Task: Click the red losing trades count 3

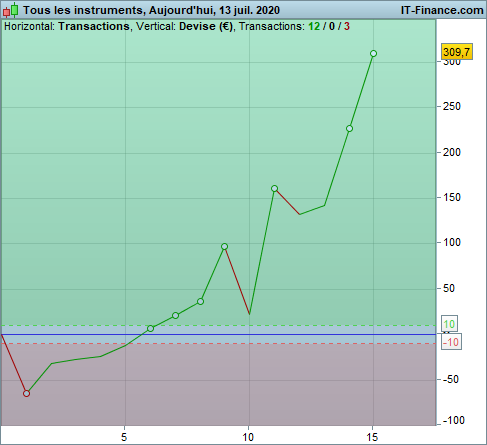Action: [347, 26]
